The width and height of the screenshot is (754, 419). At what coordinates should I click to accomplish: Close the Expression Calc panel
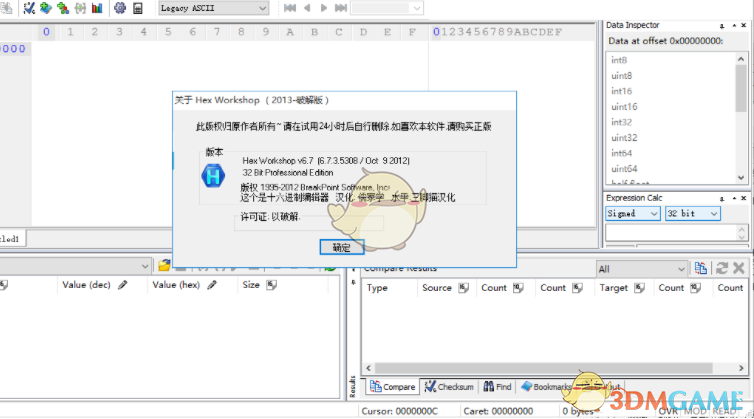[744, 198]
